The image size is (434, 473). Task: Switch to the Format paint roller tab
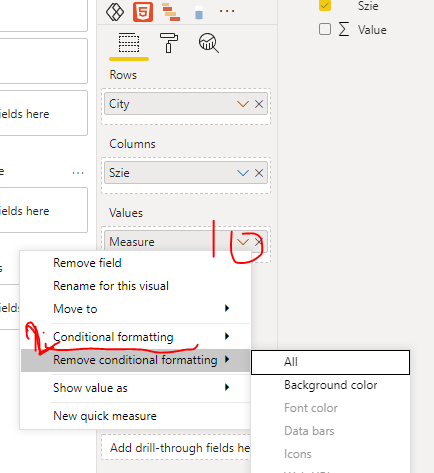pyautogui.click(x=169, y=43)
